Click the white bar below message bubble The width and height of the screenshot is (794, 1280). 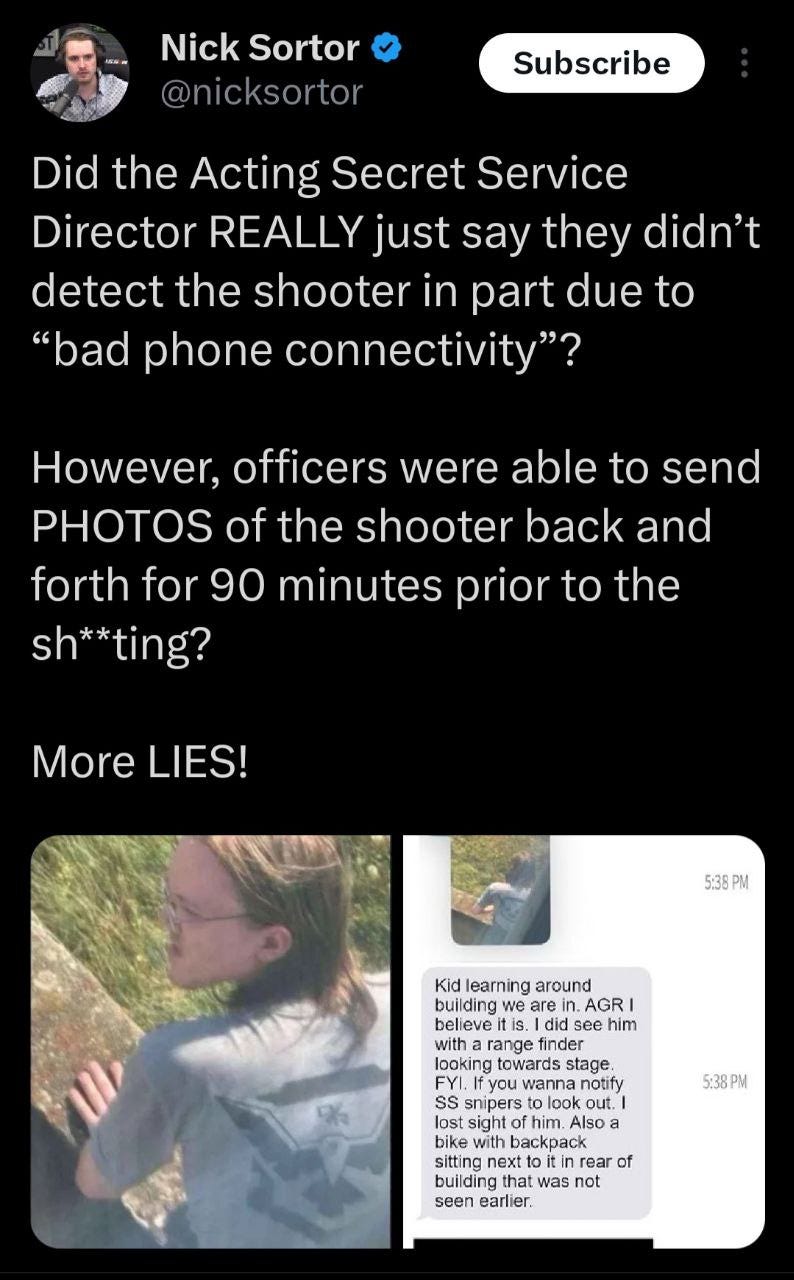tap(533, 1244)
